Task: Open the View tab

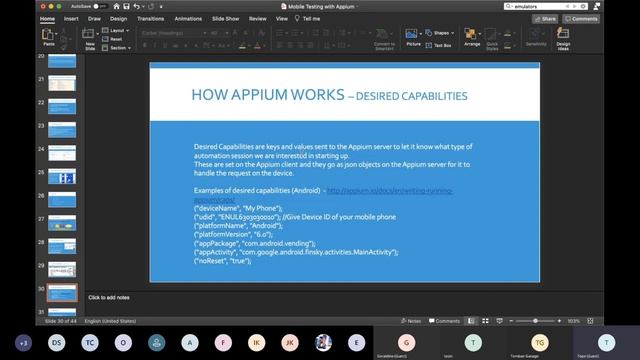Action: tap(282, 19)
